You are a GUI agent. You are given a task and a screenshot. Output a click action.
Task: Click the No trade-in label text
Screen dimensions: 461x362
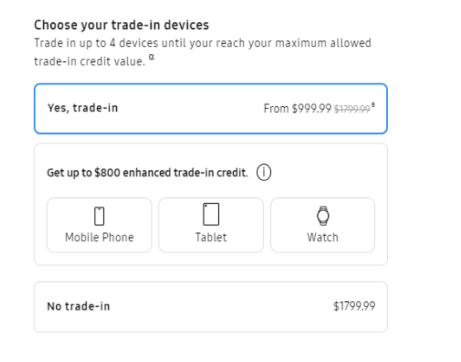78,306
